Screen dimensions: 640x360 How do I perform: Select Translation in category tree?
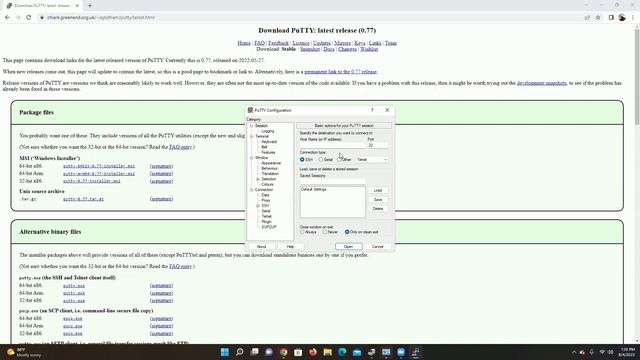point(270,173)
